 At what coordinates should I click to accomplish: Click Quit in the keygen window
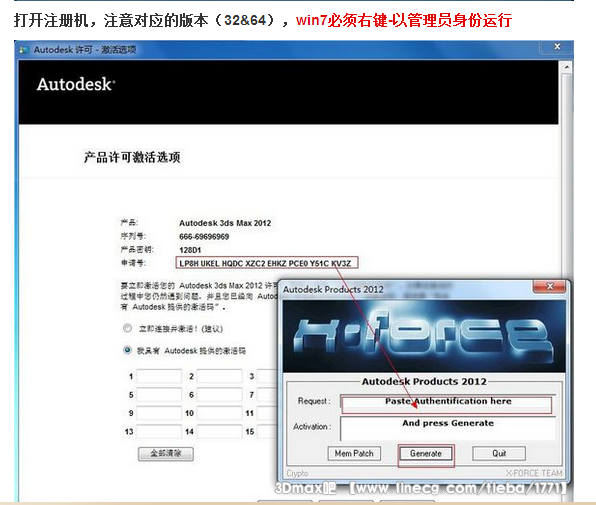tap(499, 453)
